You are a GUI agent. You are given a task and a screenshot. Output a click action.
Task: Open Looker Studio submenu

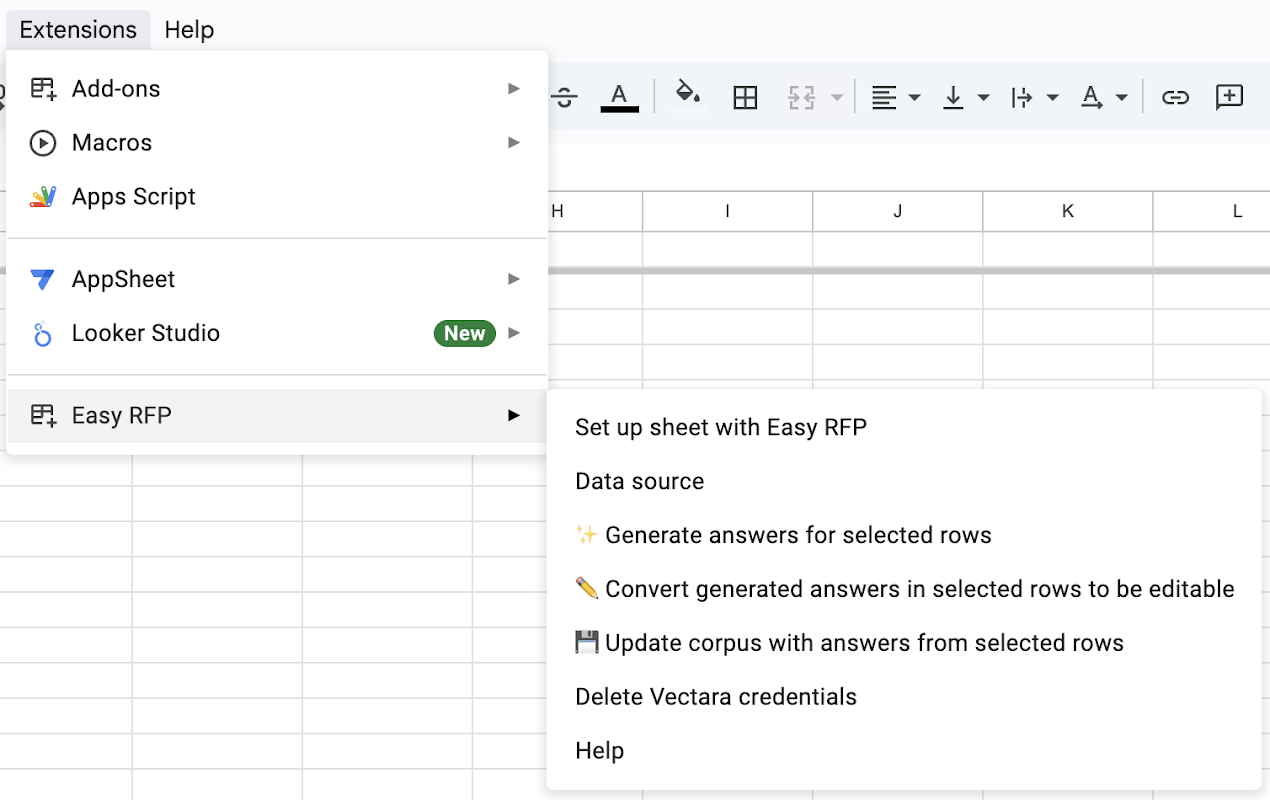tap(277, 333)
